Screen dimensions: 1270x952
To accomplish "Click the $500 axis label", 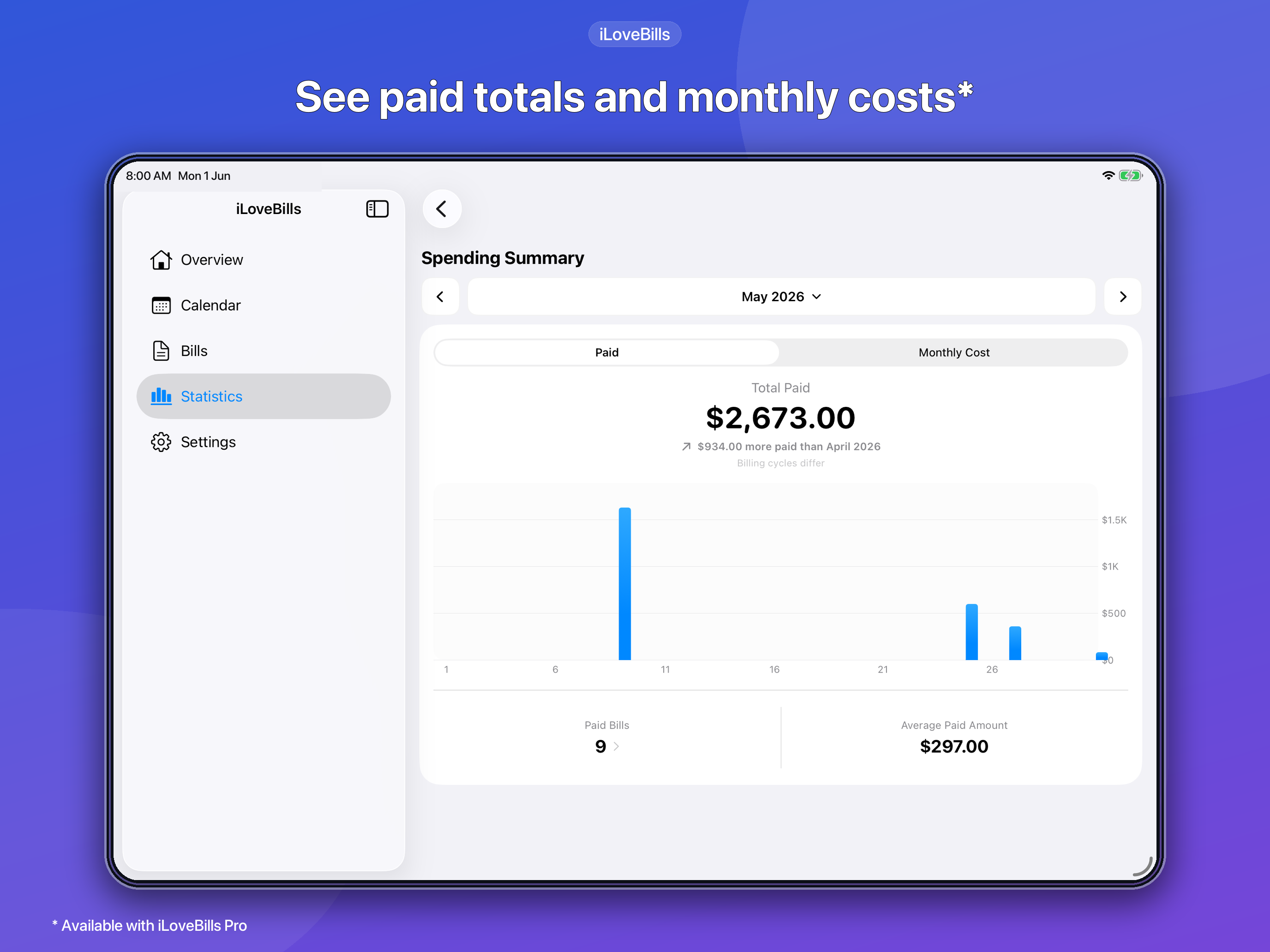I will pyautogui.click(x=1113, y=613).
